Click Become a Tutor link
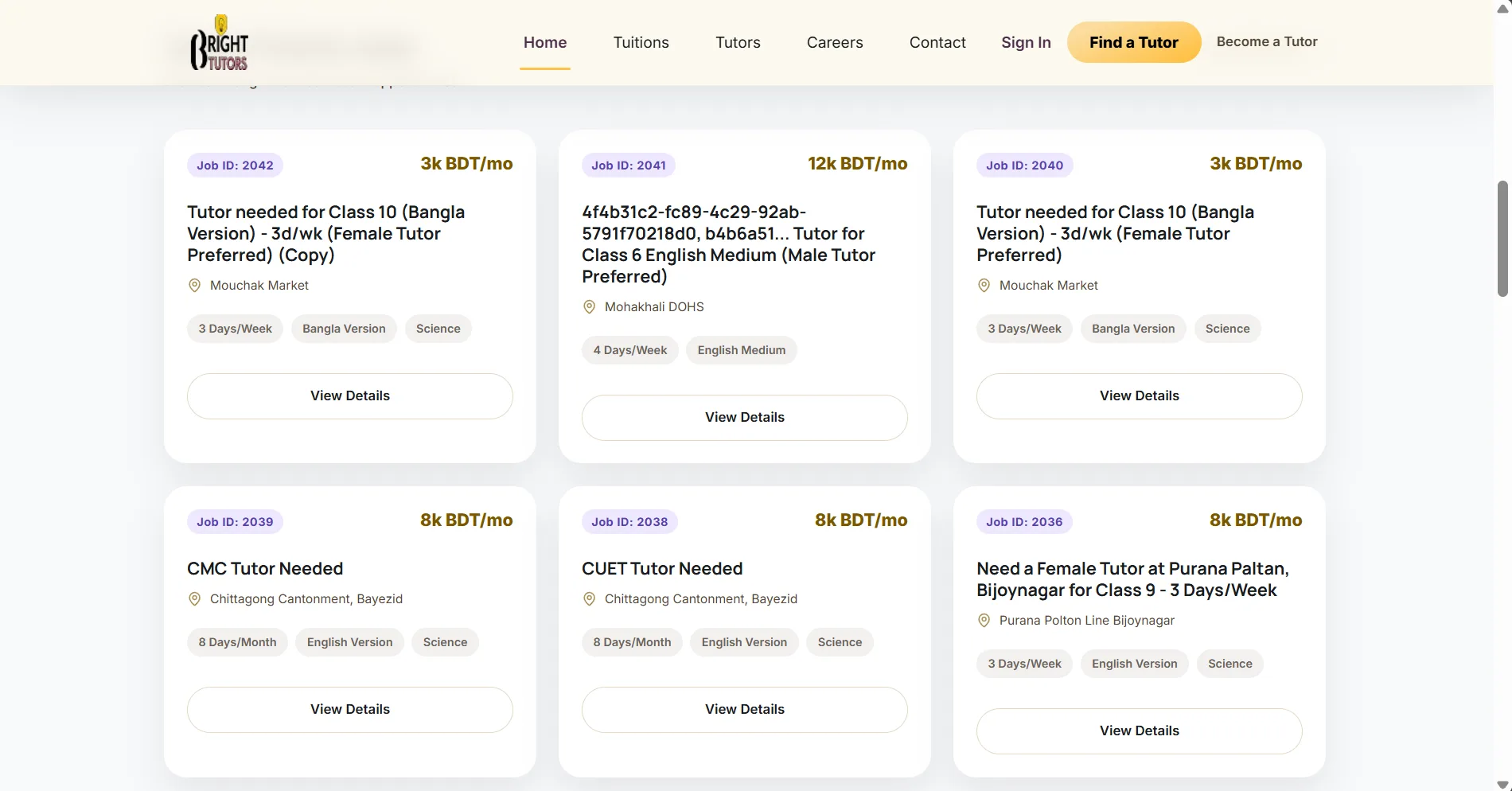The width and height of the screenshot is (1512, 791). pos(1267,41)
